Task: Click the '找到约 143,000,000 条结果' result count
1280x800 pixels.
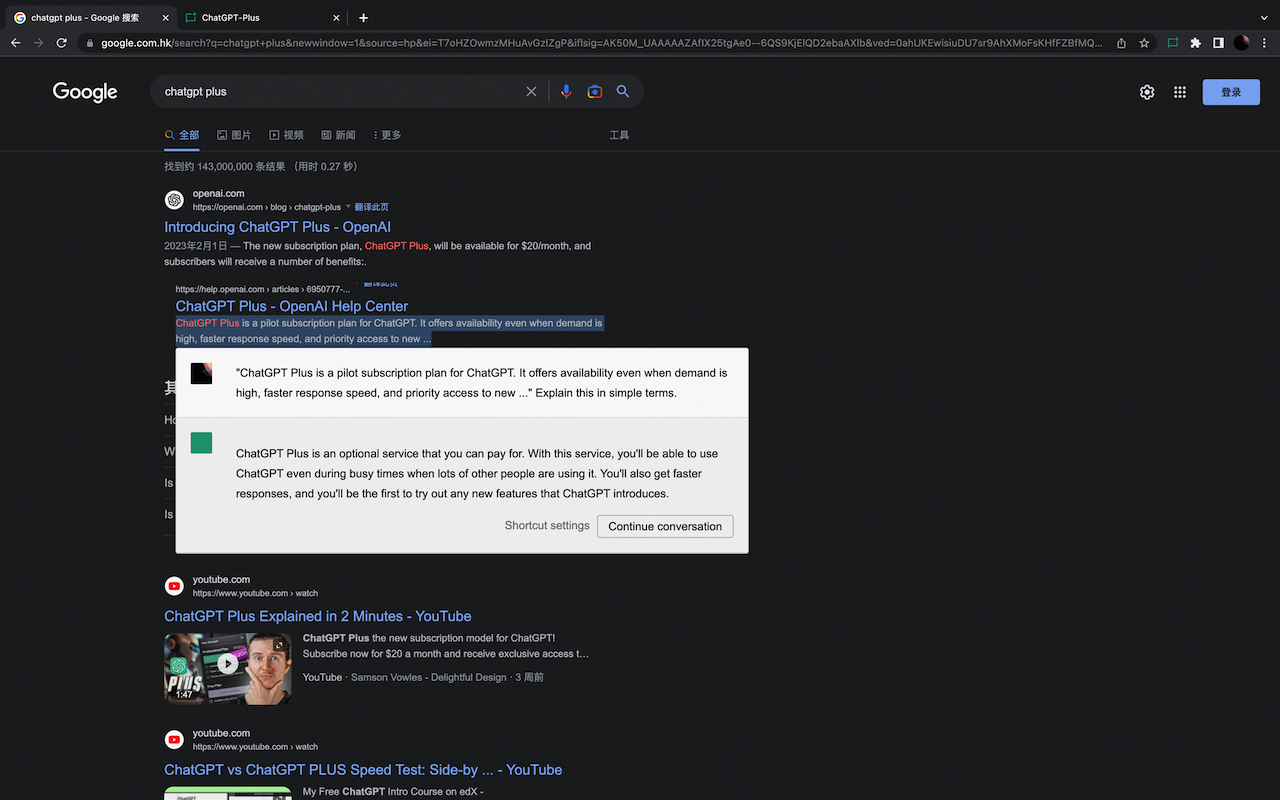Action: click(x=225, y=167)
